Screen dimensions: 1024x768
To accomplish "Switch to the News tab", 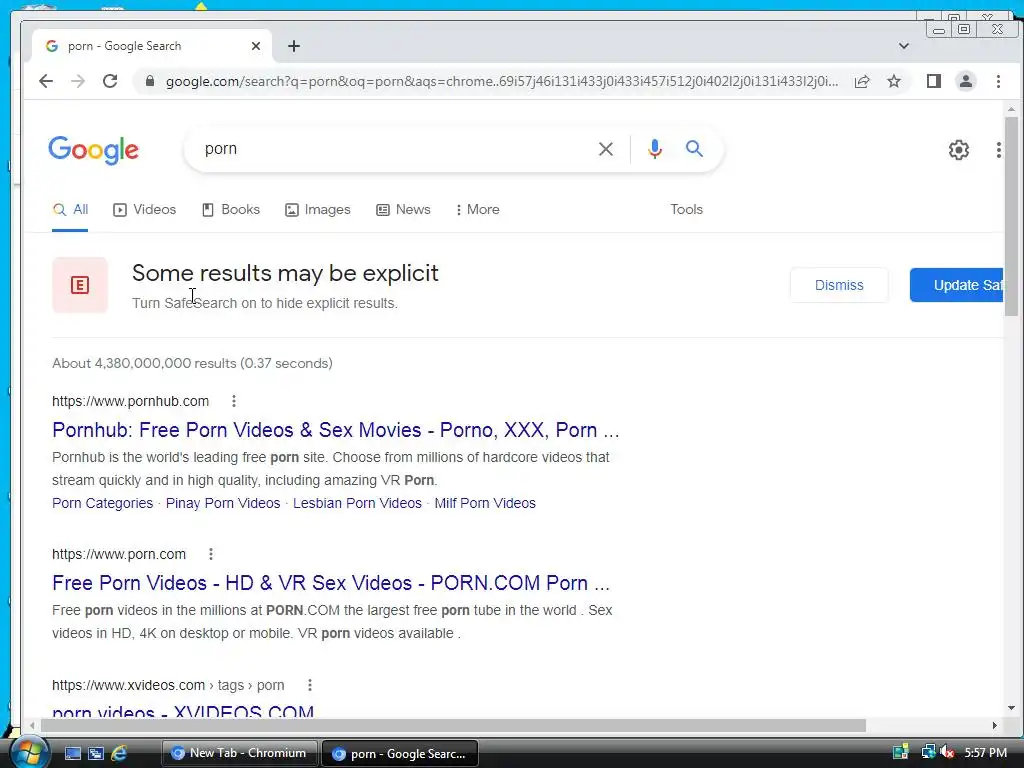I will point(403,210).
